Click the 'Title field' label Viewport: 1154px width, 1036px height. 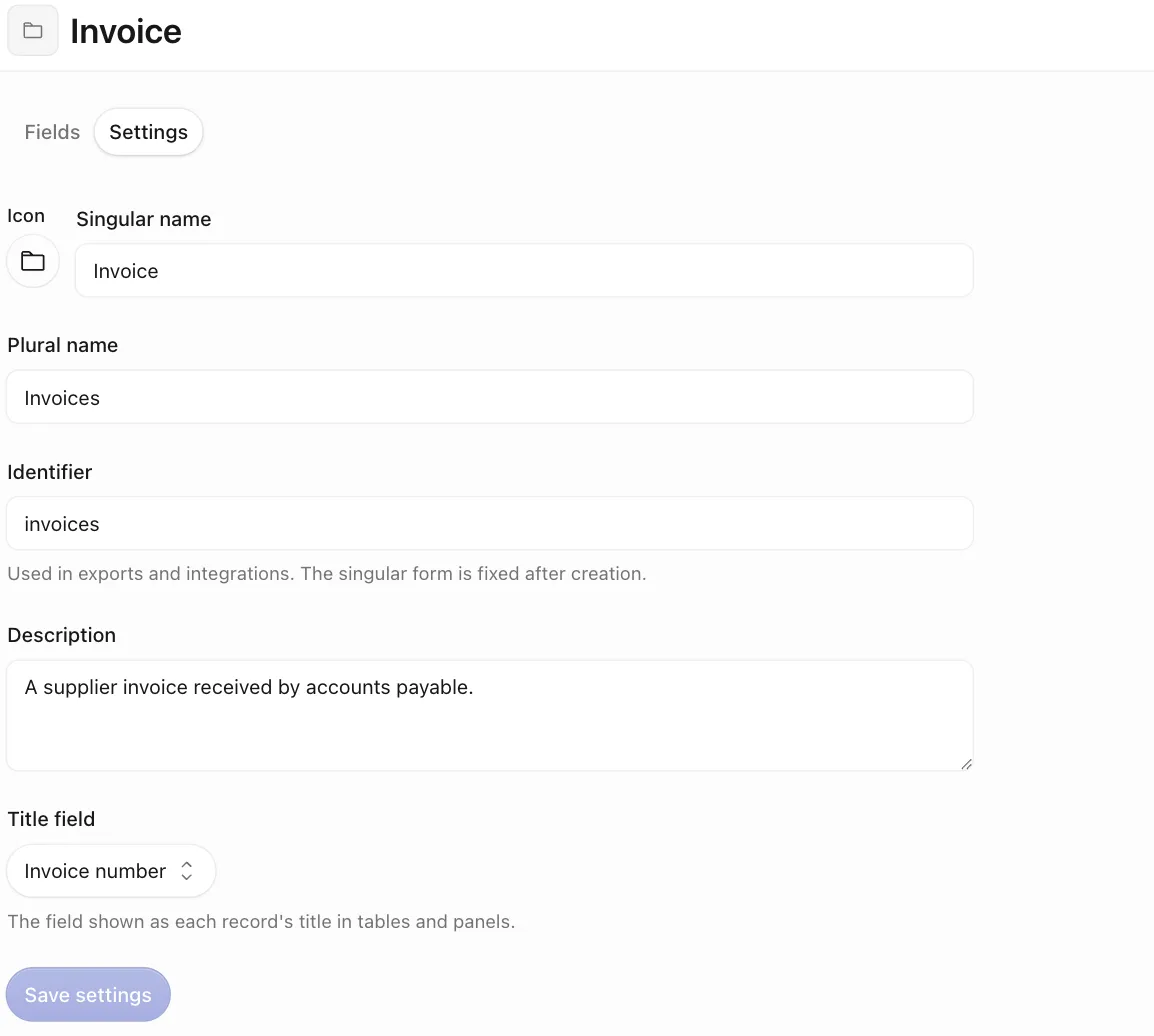(51, 819)
